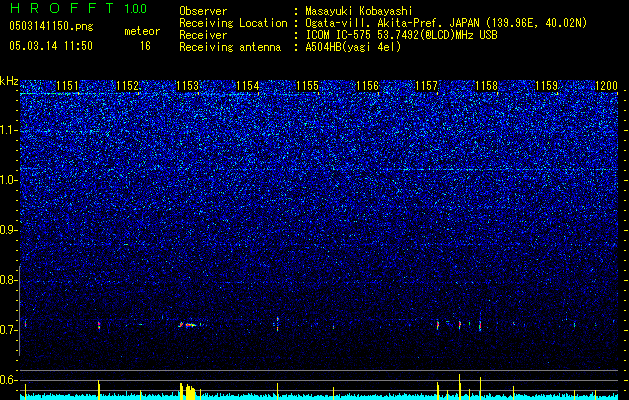The height and width of the screenshot is (400, 629).
Task: Click the 'Observer' field label
Action: pos(203,11)
